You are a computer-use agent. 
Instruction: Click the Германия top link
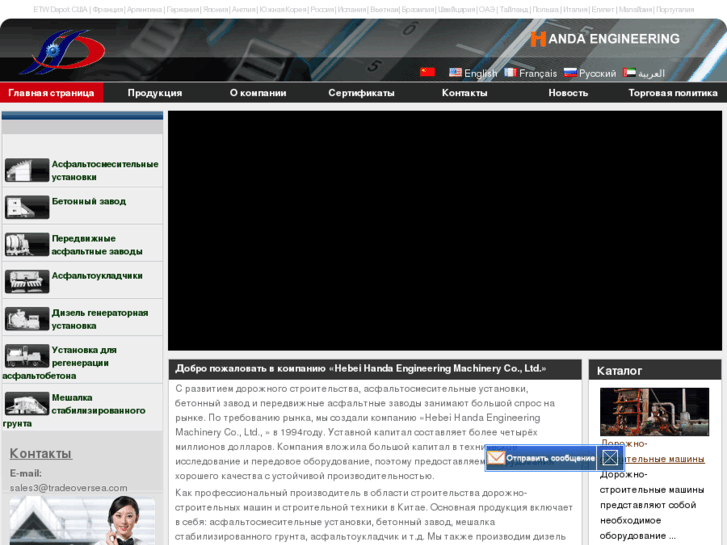(183, 9)
